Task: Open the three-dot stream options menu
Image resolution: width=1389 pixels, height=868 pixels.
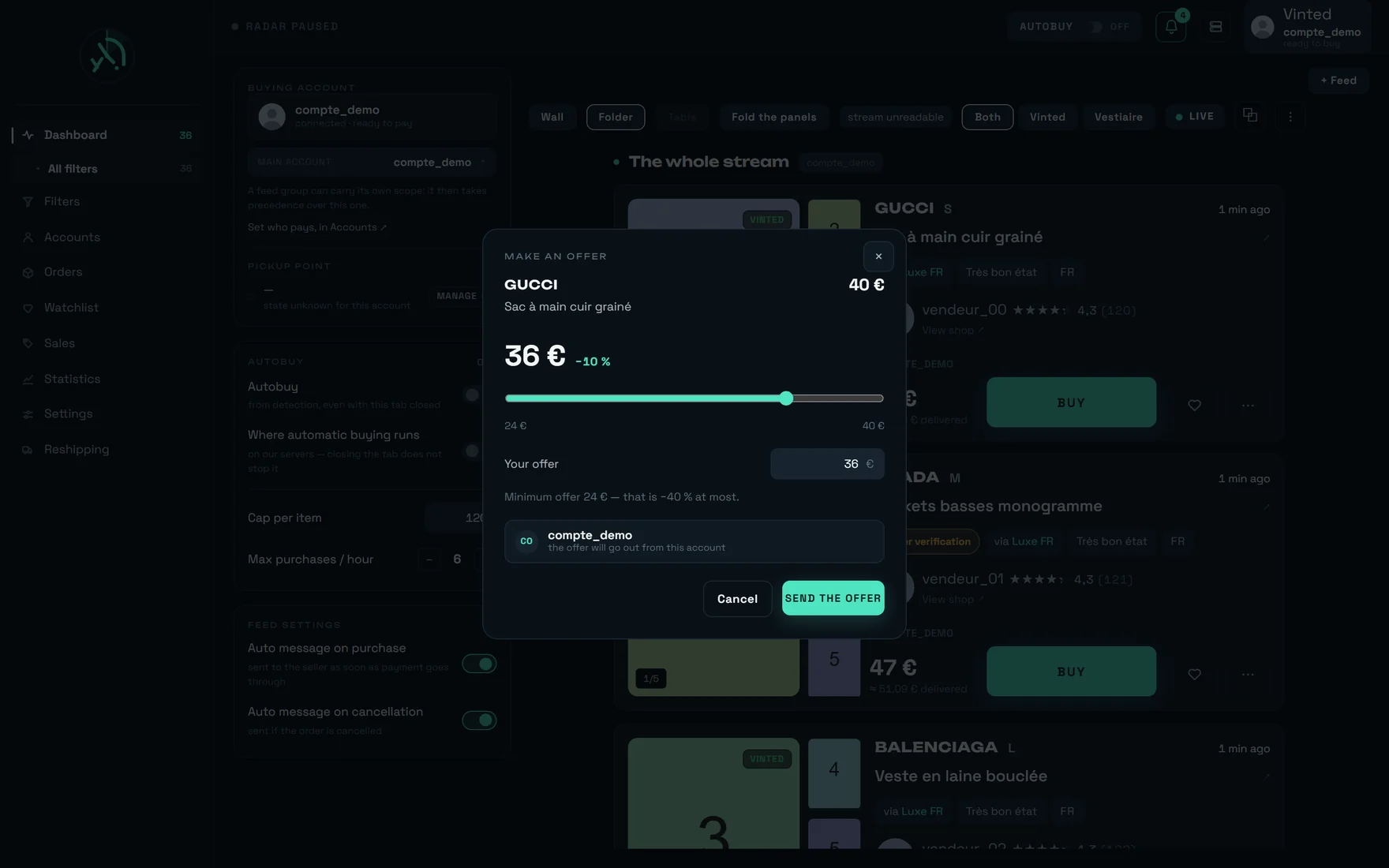Action: coord(1290,117)
